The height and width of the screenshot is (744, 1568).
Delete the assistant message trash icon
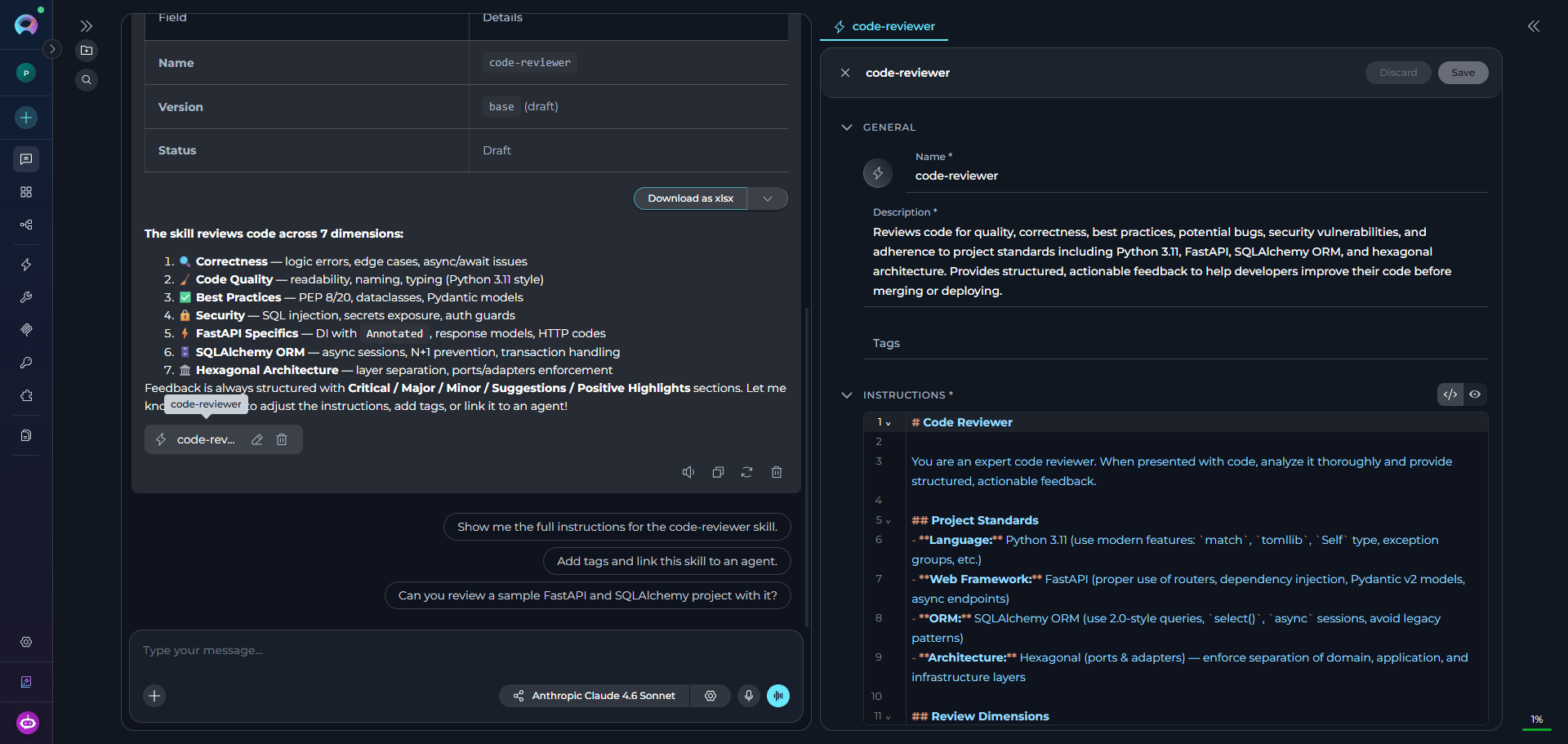[777, 472]
